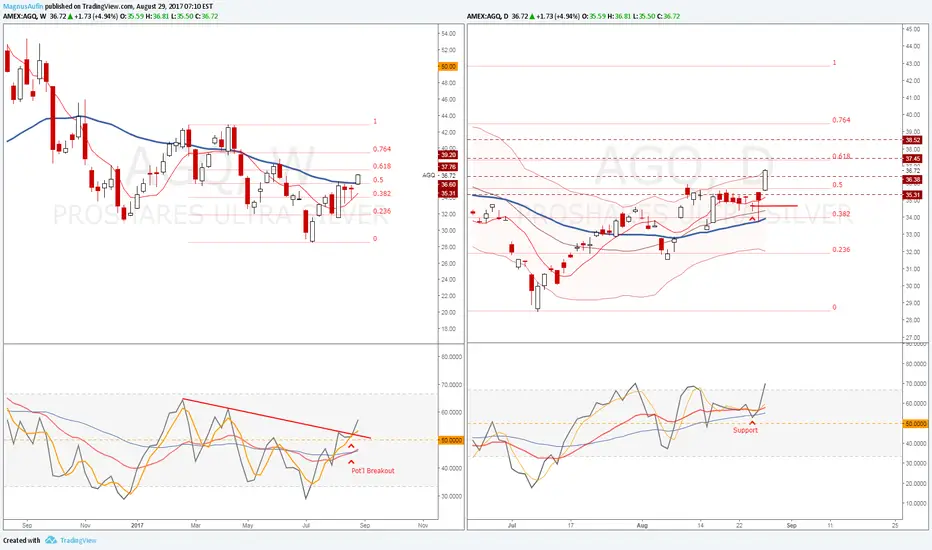
Task: Select the AMEX:AGQ, W symbol label of the weekly chart
Action: (x=24, y=16)
